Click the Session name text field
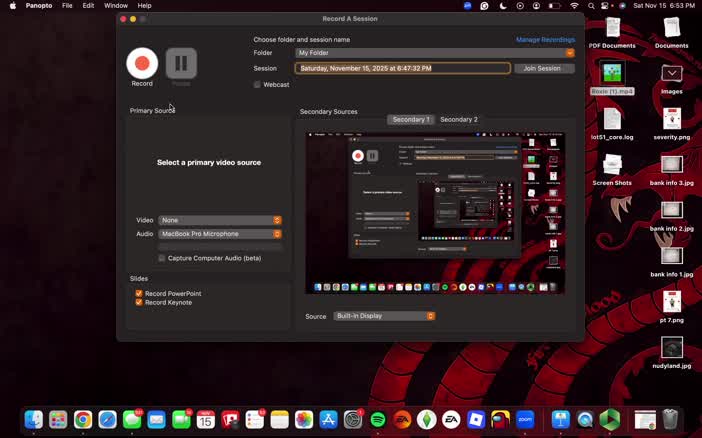 (x=402, y=69)
